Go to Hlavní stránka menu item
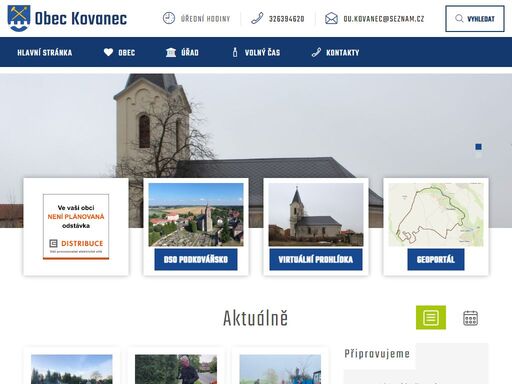This screenshot has width=512, height=384. point(45,53)
